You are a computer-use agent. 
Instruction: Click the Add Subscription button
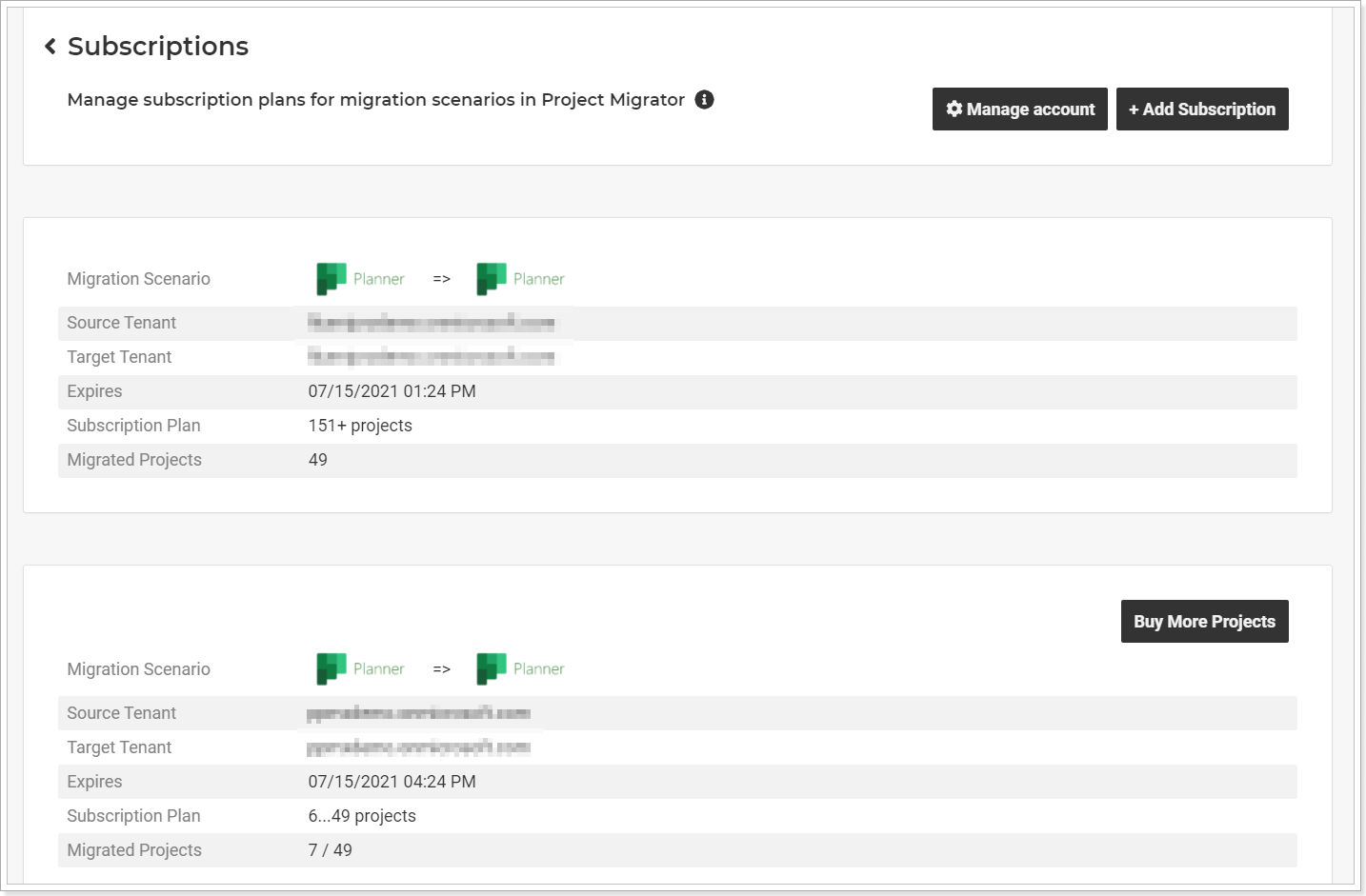1202,109
